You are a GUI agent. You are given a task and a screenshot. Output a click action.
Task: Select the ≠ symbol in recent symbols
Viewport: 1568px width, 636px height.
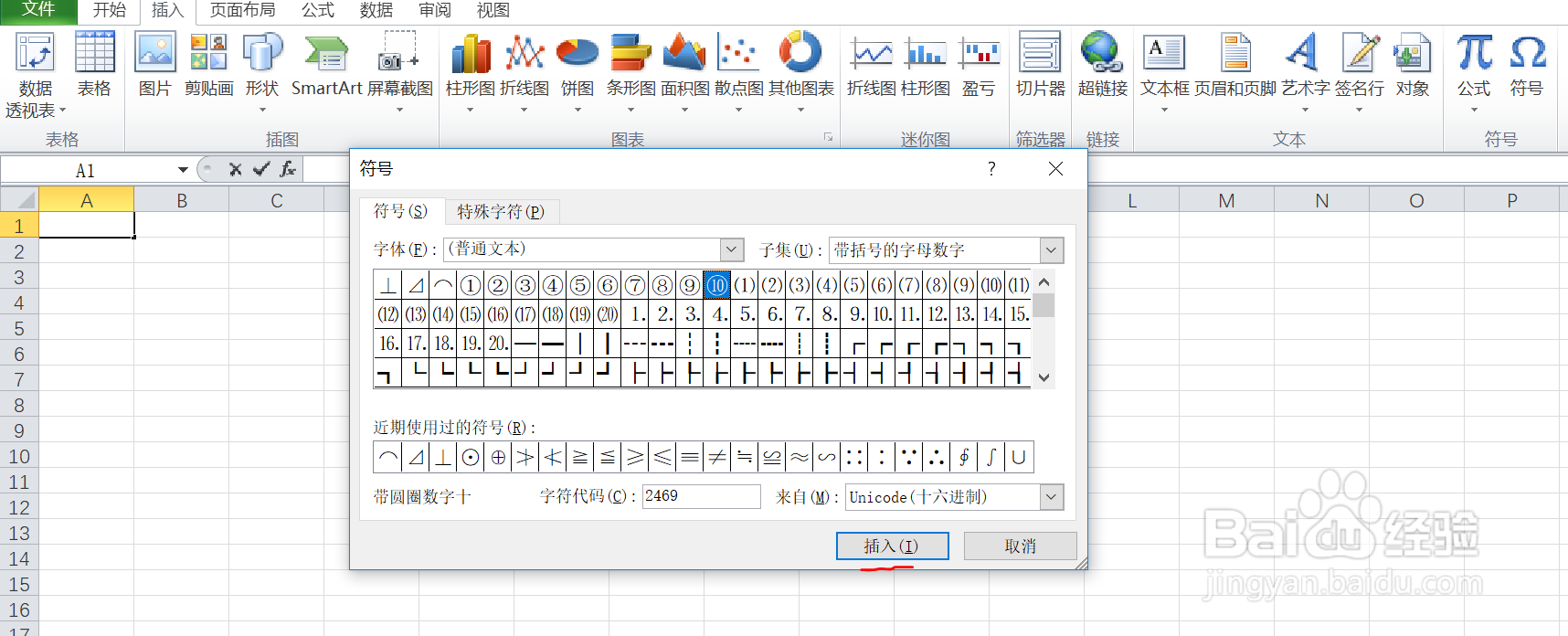[717, 457]
